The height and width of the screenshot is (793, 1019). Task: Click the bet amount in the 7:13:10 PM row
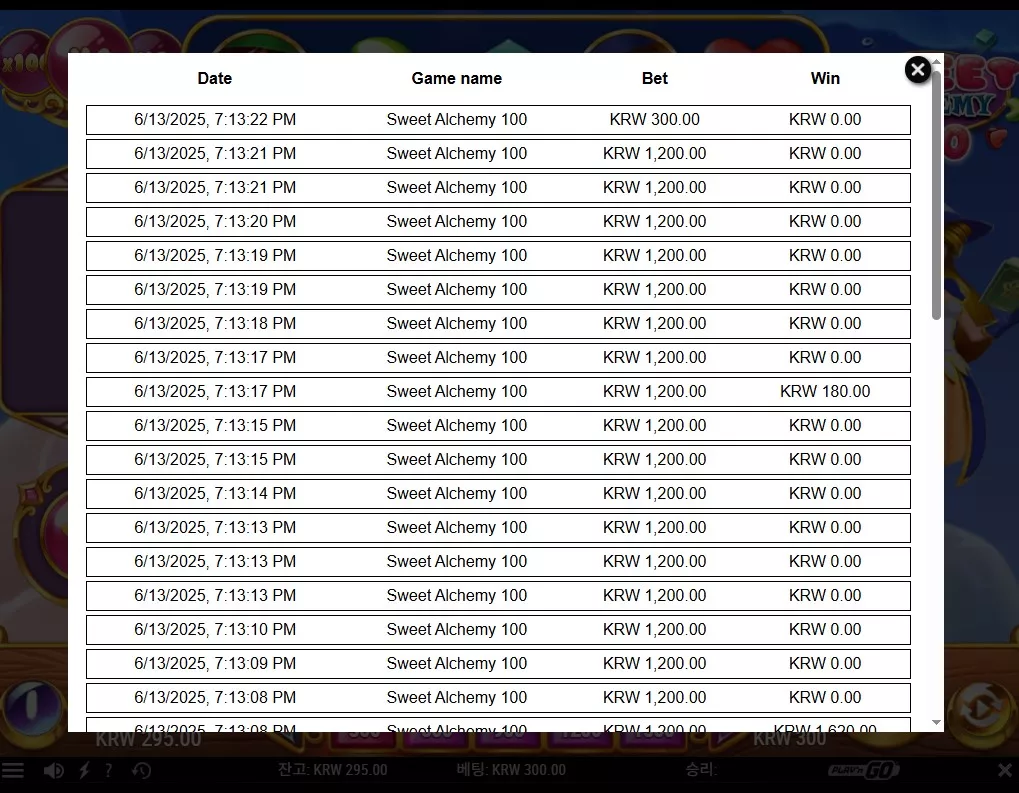654,629
